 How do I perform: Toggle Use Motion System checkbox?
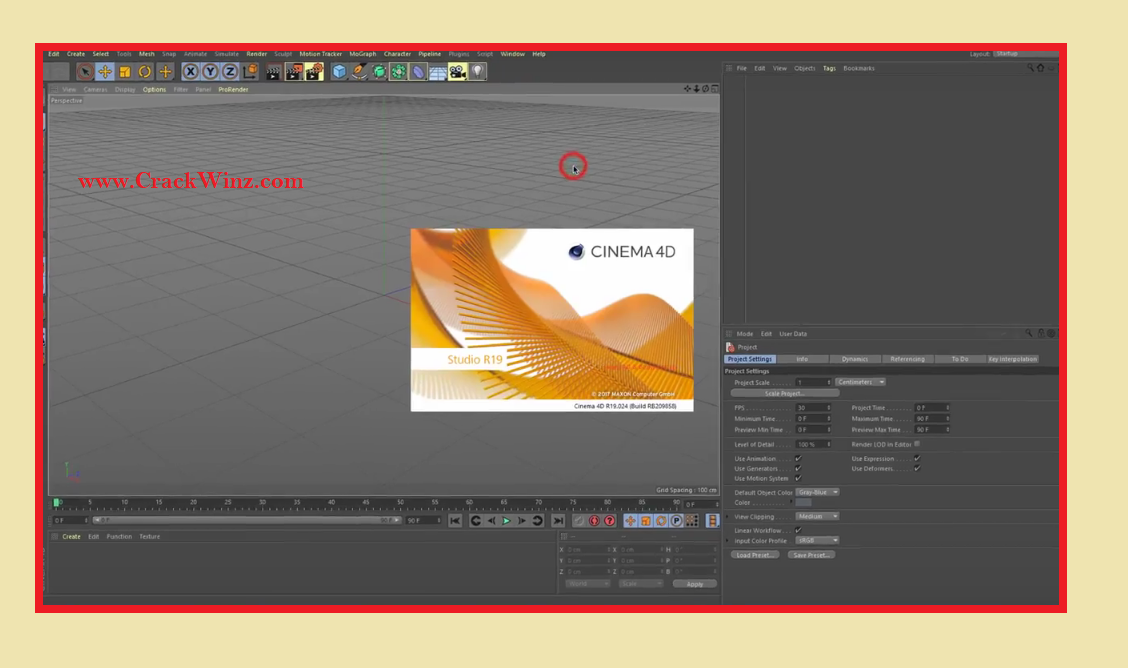(799, 478)
